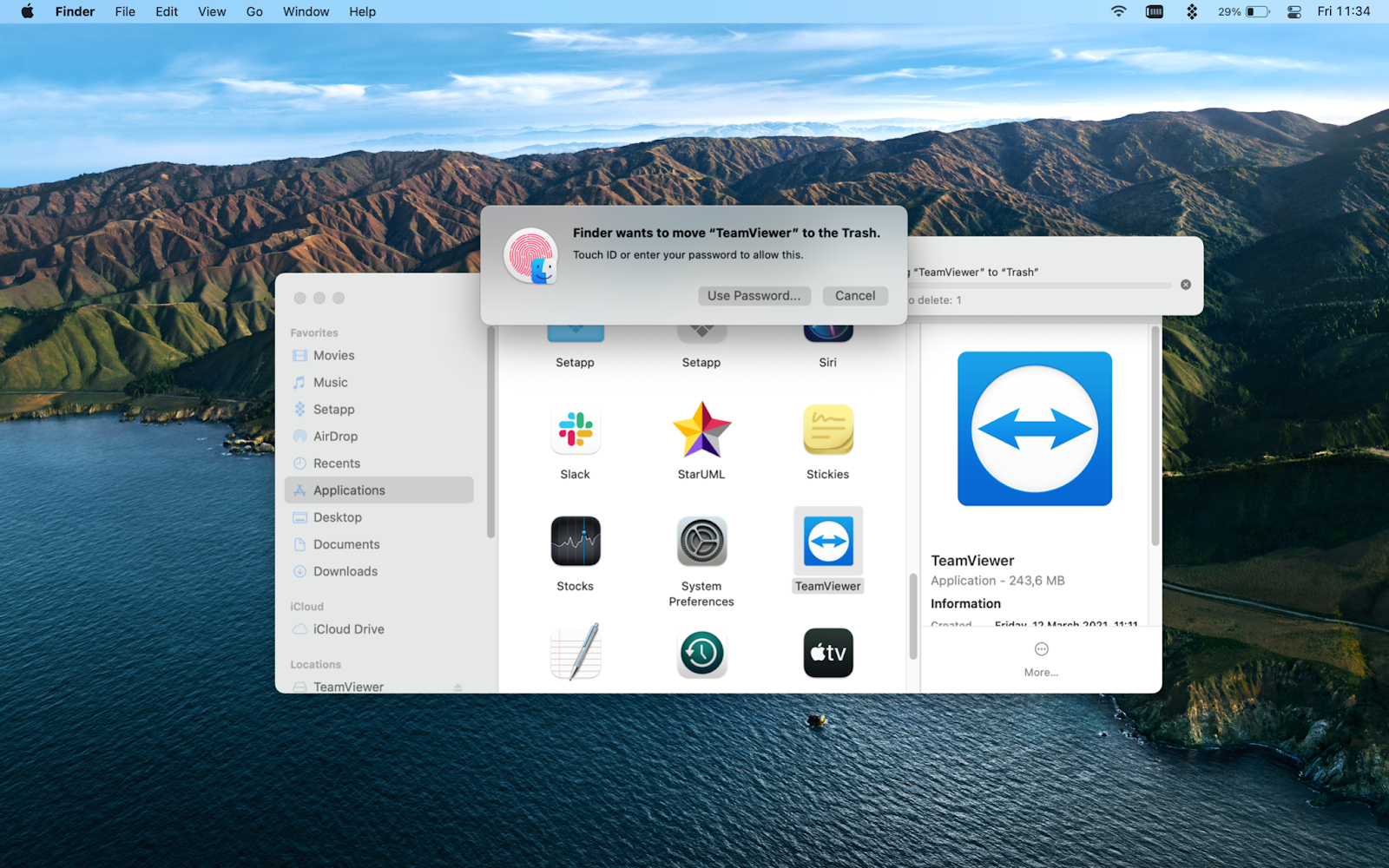Cancel the trash operation with the x icon
The image size is (1389, 868).
click(x=1186, y=285)
